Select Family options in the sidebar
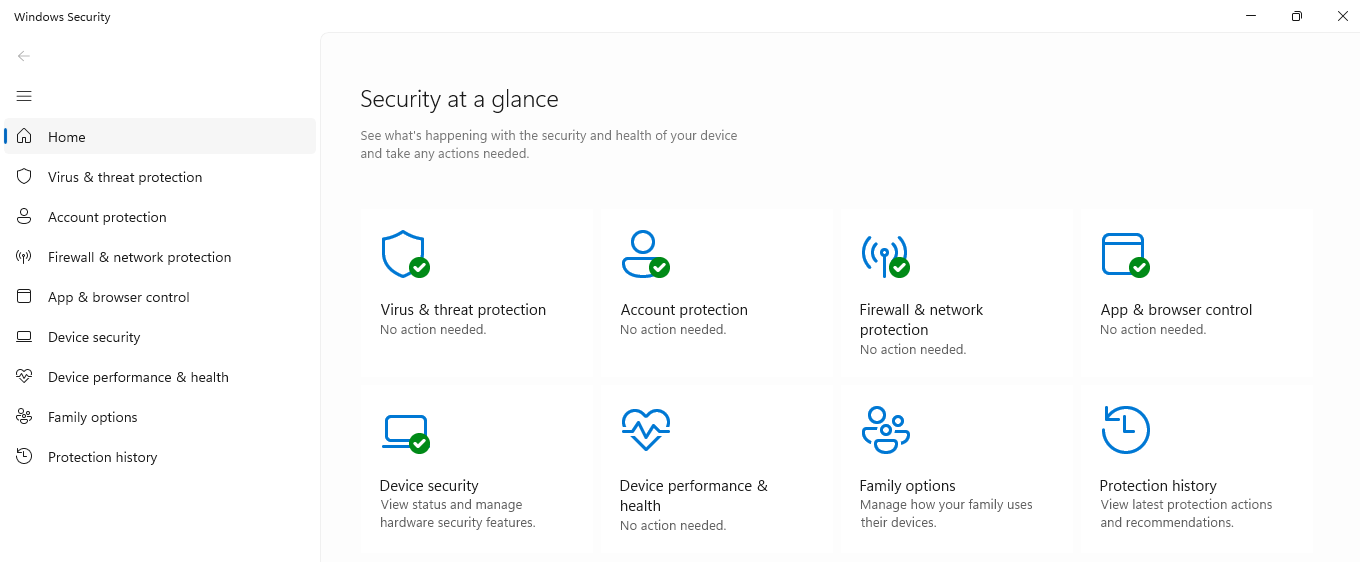The image size is (1360, 562). click(160, 417)
